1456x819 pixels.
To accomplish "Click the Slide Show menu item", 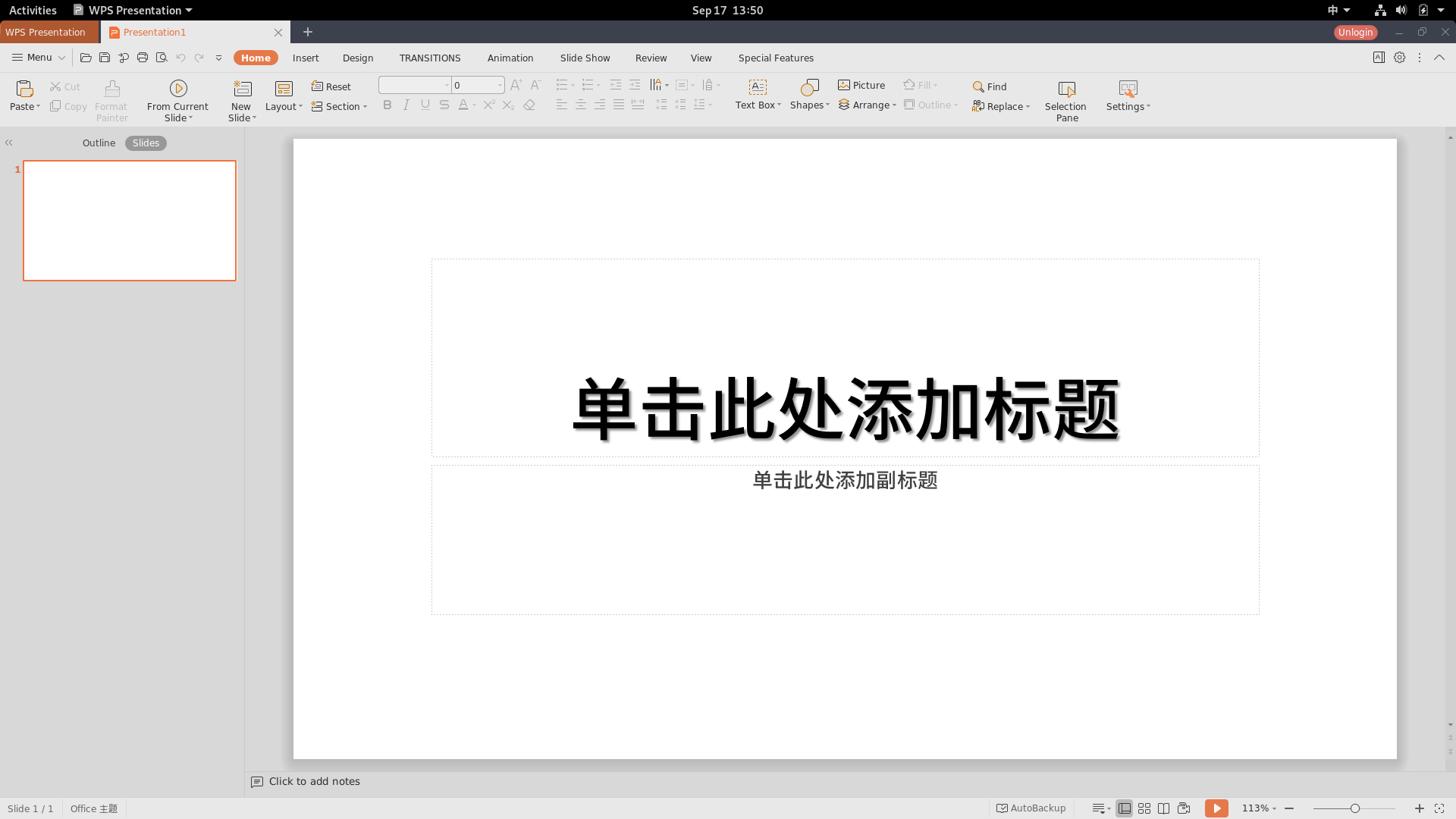I will pos(584,57).
